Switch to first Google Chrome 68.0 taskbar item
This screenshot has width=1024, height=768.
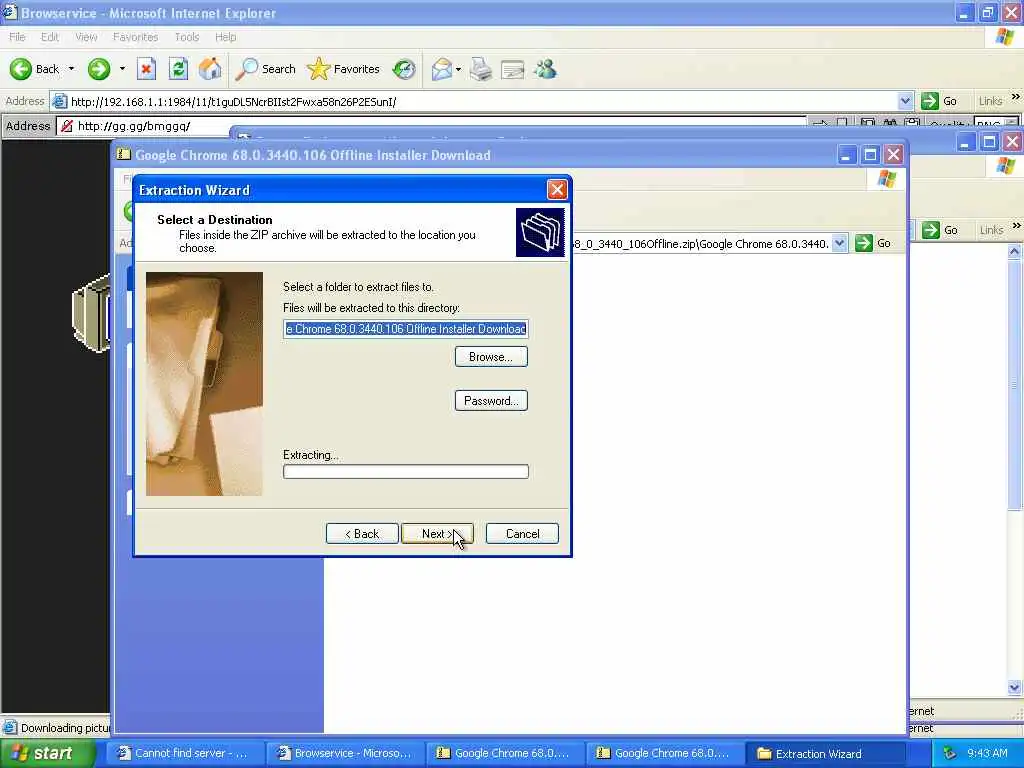pos(505,753)
